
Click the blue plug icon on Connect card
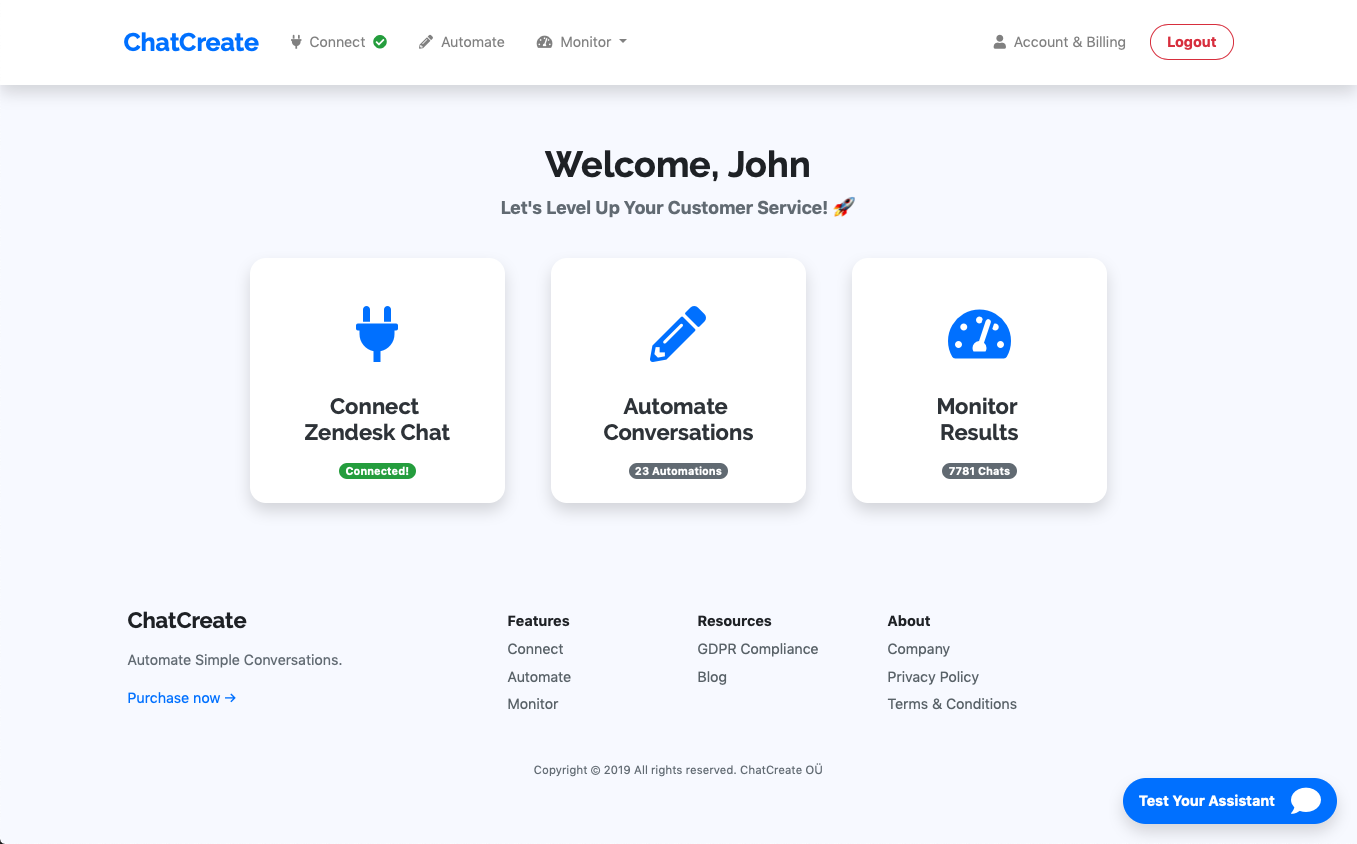[377, 333]
